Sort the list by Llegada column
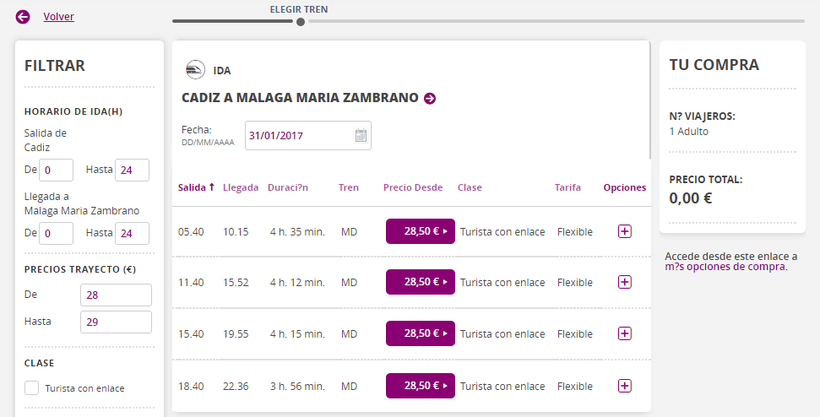Viewport: 820px width, 417px height. (x=241, y=187)
